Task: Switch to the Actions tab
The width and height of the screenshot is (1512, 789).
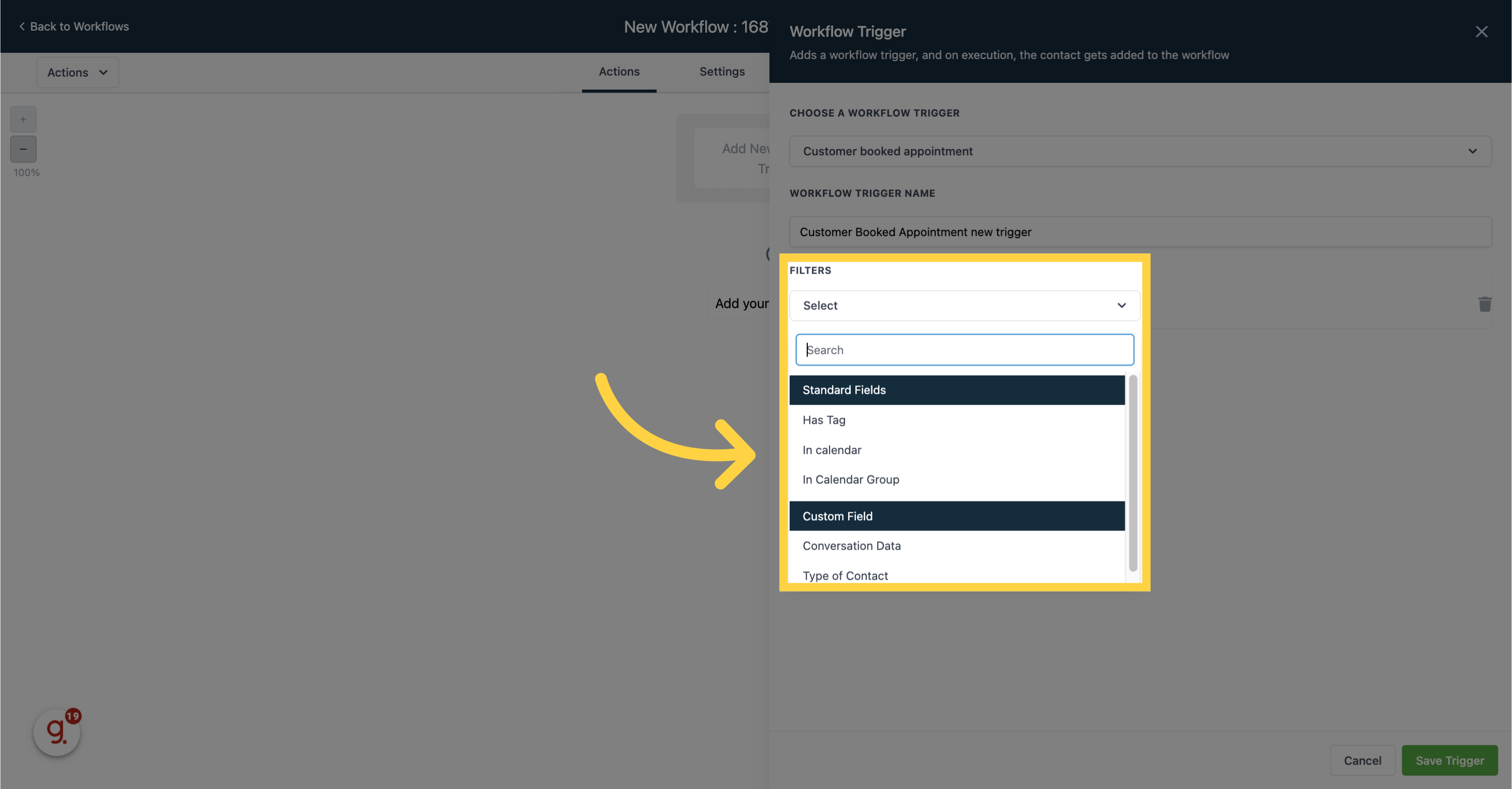Action: click(618, 71)
